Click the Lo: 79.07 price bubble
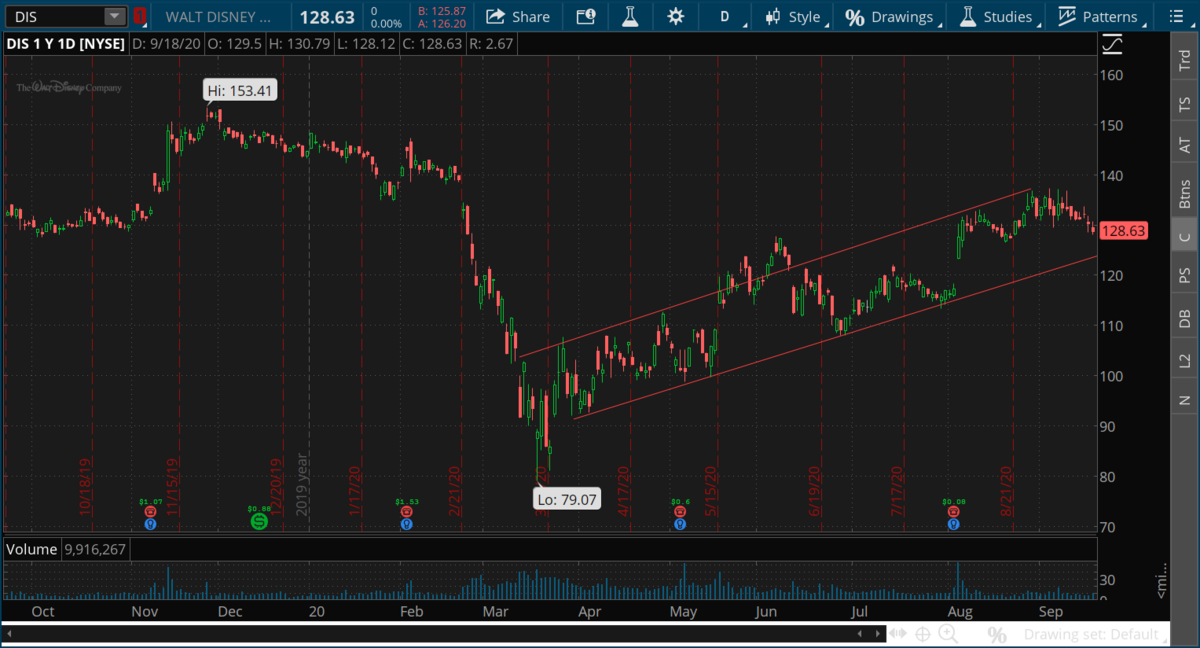1200x648 pixels. [x=567, y=497]
